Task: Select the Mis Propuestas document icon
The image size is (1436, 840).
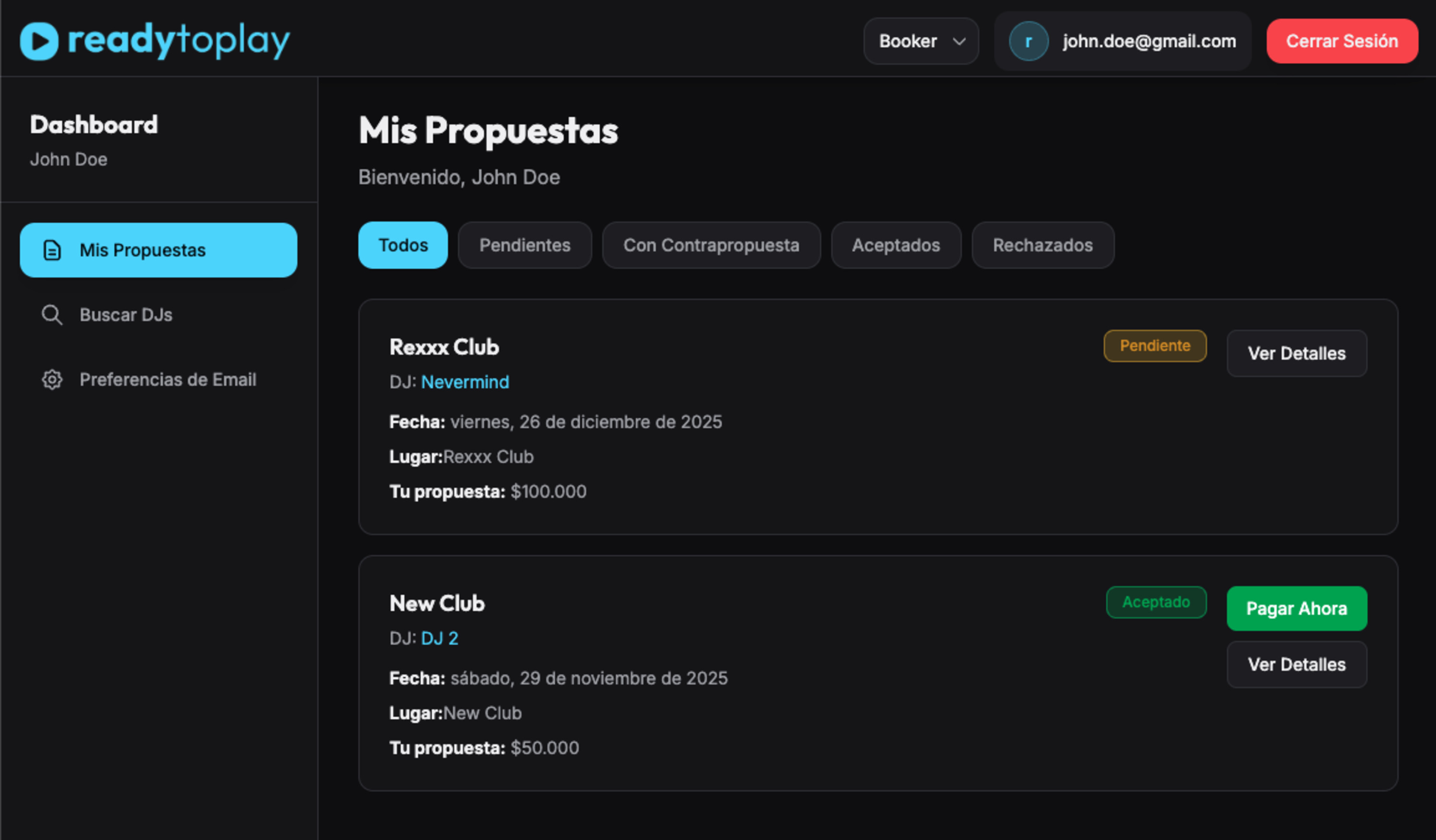Action: click(x=52, y=249)
